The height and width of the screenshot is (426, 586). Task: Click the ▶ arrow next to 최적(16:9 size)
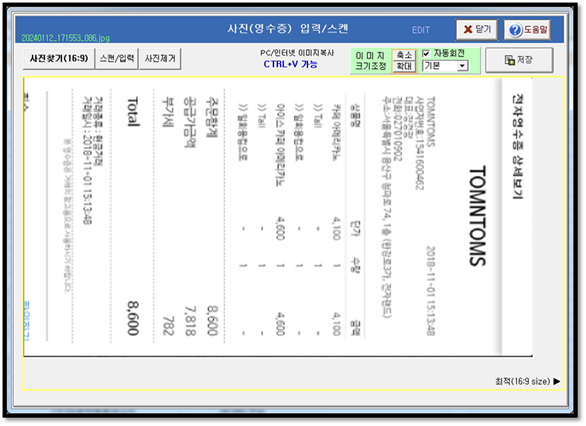(556, 382)
